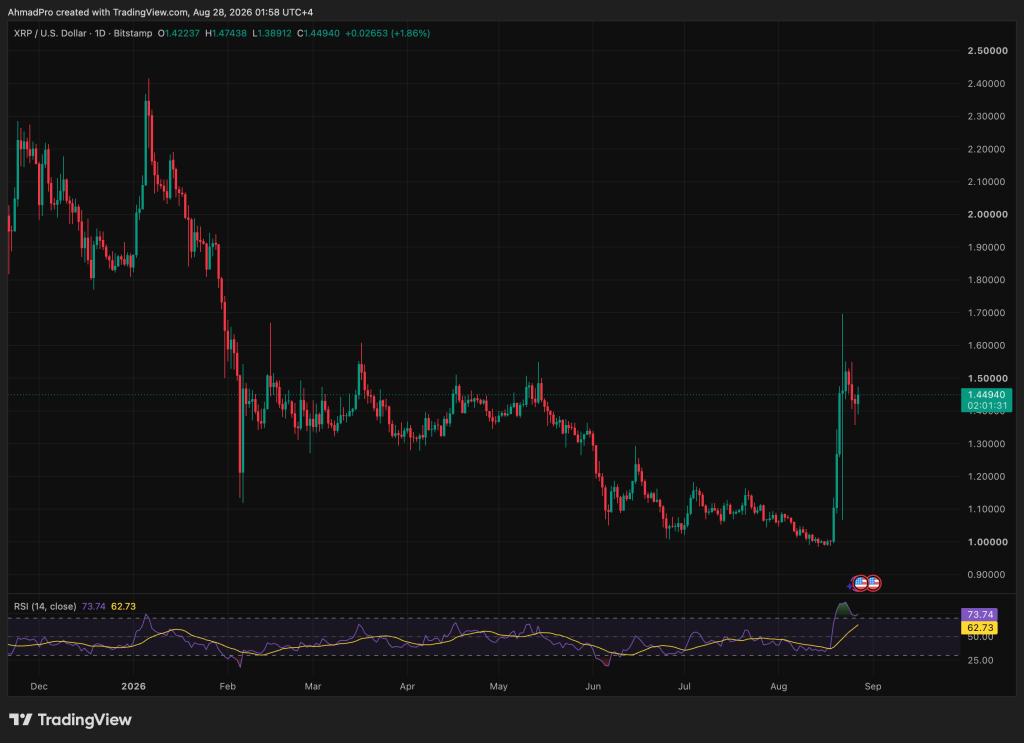The width and height of the screenshot is (1024, 743).
Task: Click the Apr label on the time axis
Action: 407,686
